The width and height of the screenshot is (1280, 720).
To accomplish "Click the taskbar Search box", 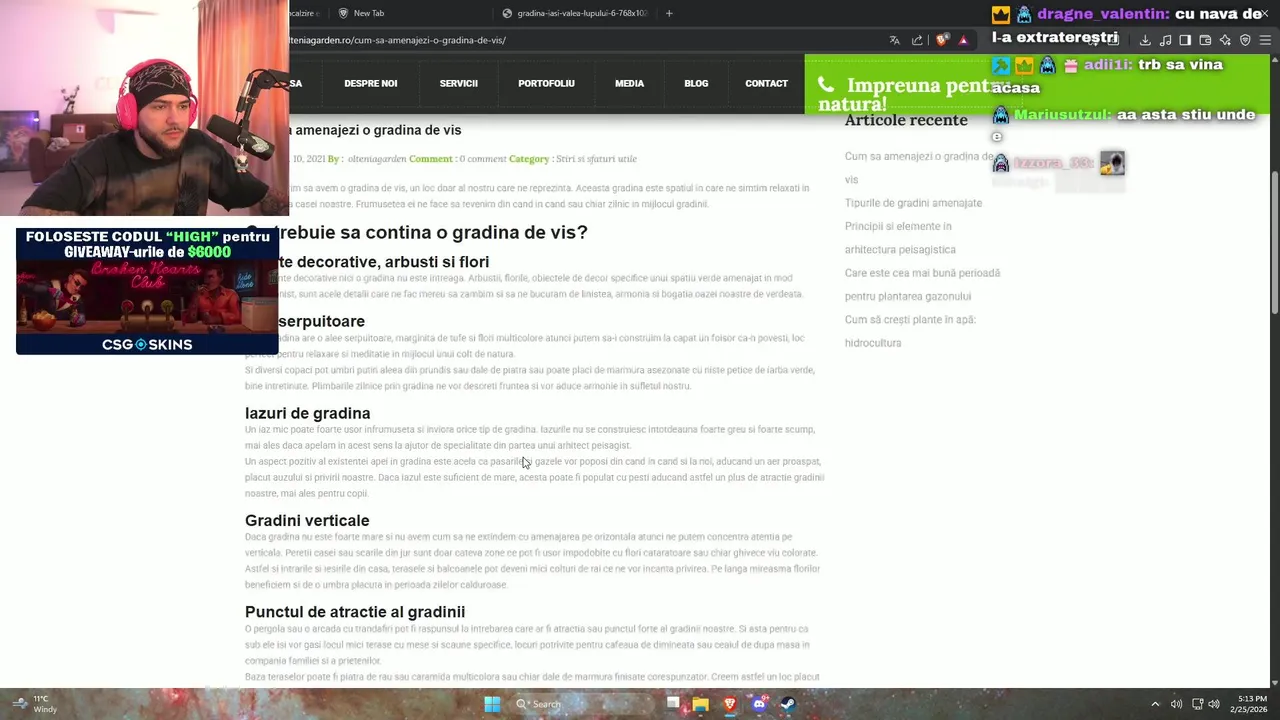I will (x=582, y=704).
